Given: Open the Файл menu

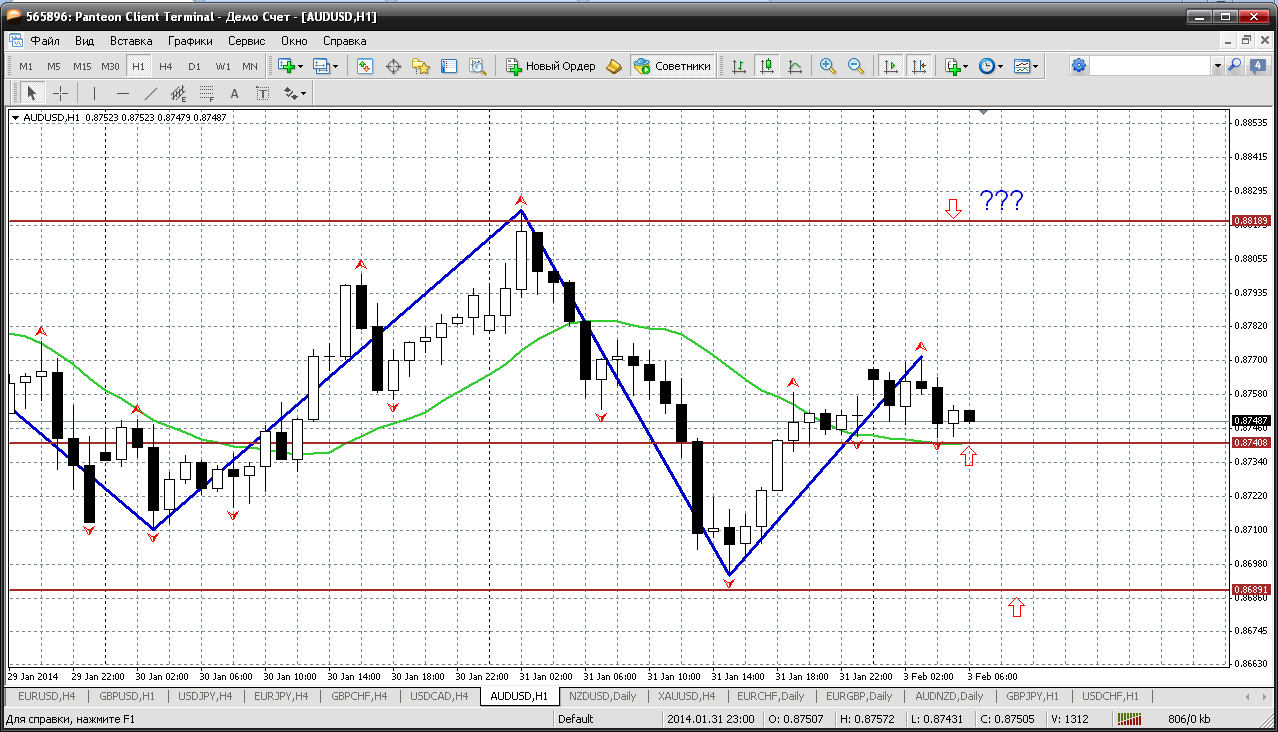Looking at the screenshot, I should click(45, 41).
